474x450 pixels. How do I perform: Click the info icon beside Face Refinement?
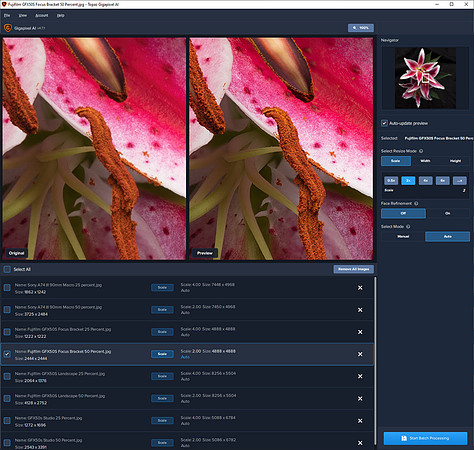click(x=416, y=203)
